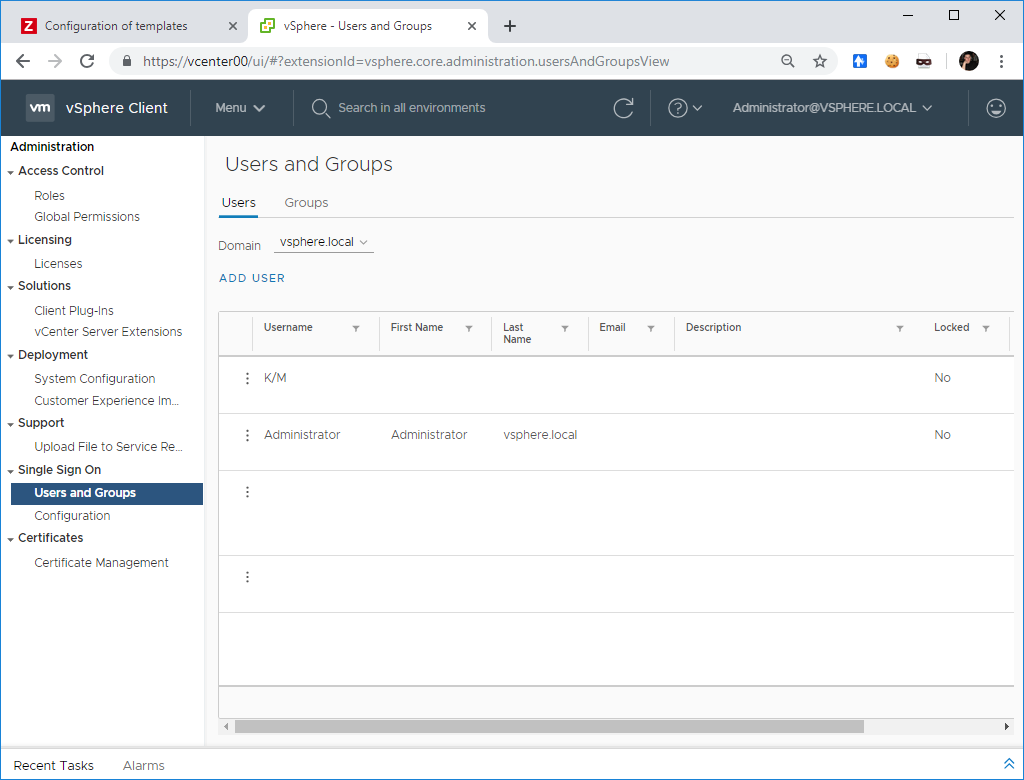Collapse the Solutions section

coord(10,287)
